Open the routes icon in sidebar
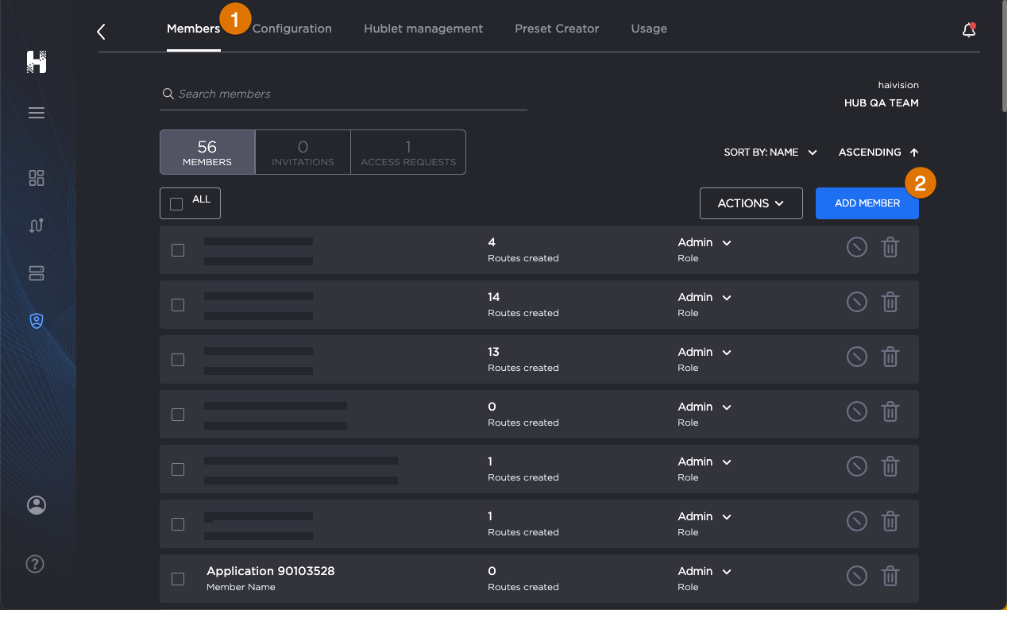The height and width of the screenshot is (630, 1027). coord(37,225)
